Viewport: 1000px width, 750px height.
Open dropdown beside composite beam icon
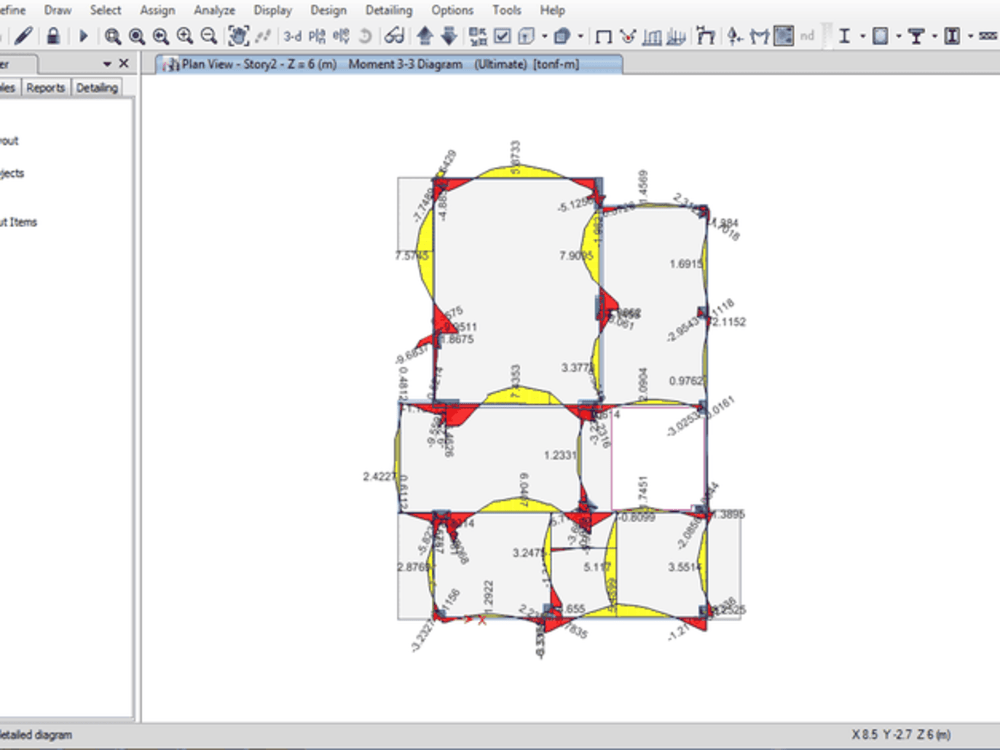coord(934,36)
